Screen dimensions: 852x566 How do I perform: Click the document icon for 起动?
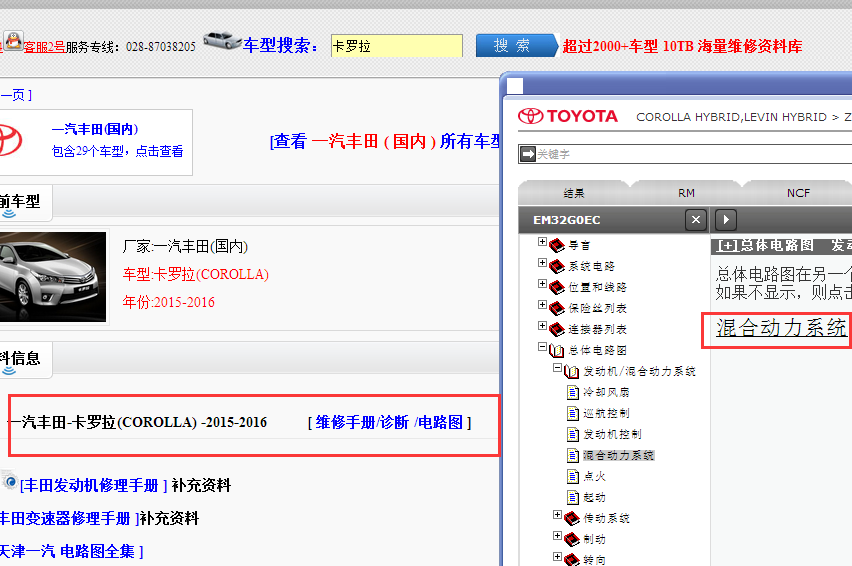pyautogui.click(x=573, y=498)
